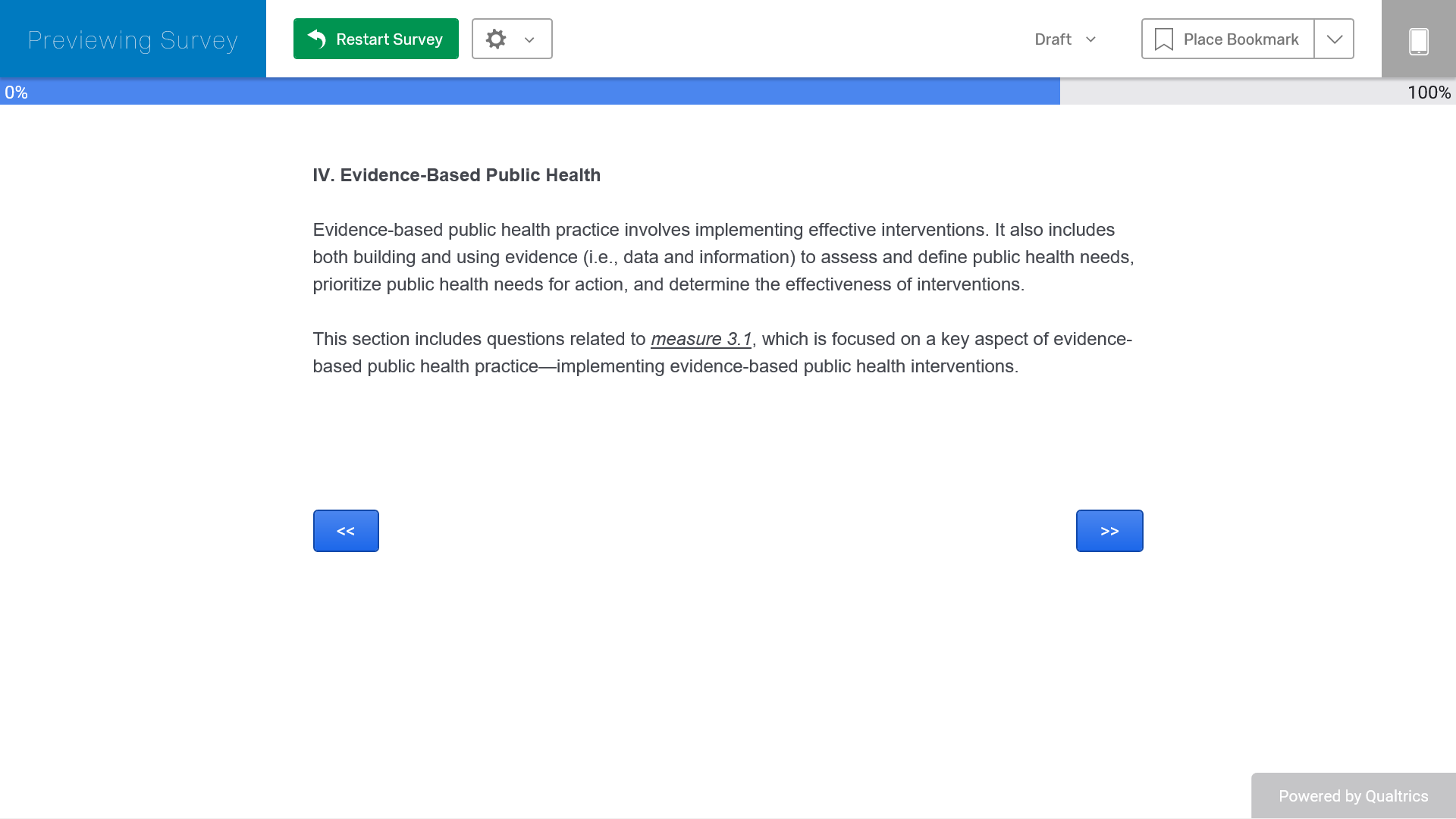
Task: Open the measure 3.1 link
Action: [x=701, y=339]
